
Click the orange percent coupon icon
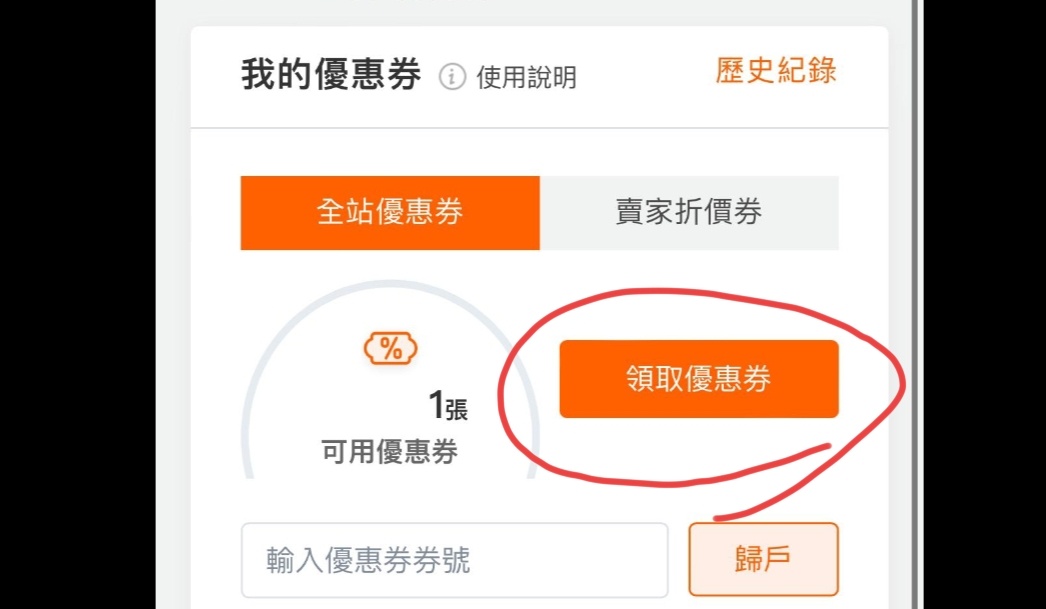390,349
